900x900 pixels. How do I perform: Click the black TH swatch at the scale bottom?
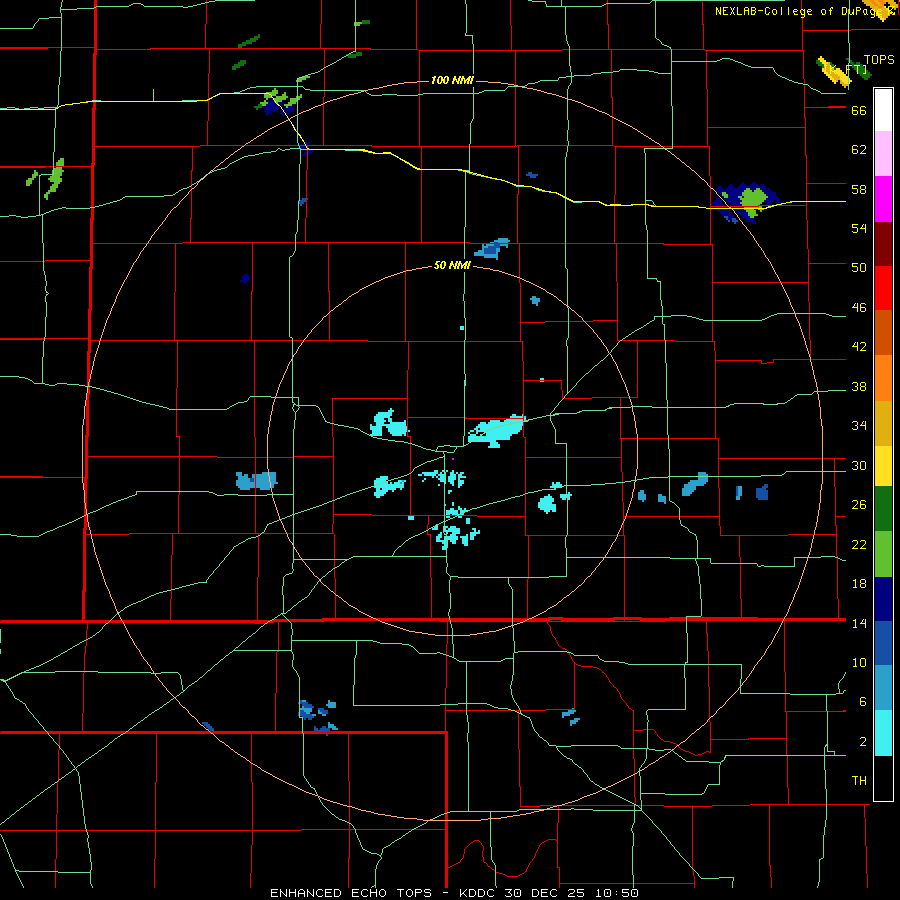[883, 778]
